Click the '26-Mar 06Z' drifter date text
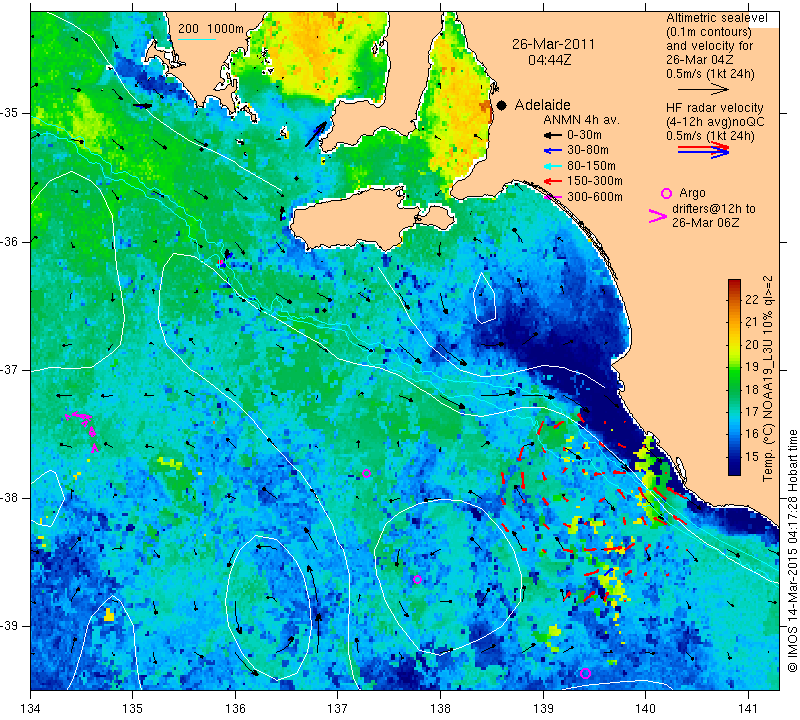 706,223
